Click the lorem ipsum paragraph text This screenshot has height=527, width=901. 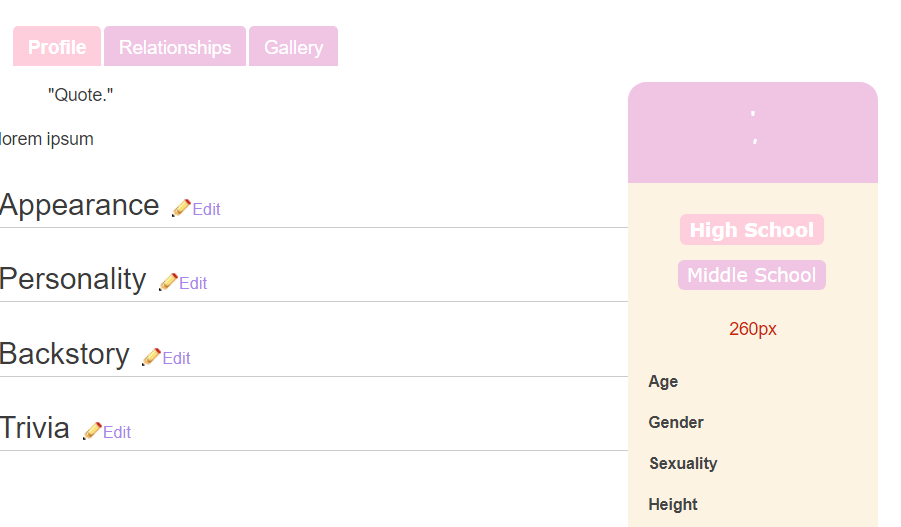click(x=47, y=139)
